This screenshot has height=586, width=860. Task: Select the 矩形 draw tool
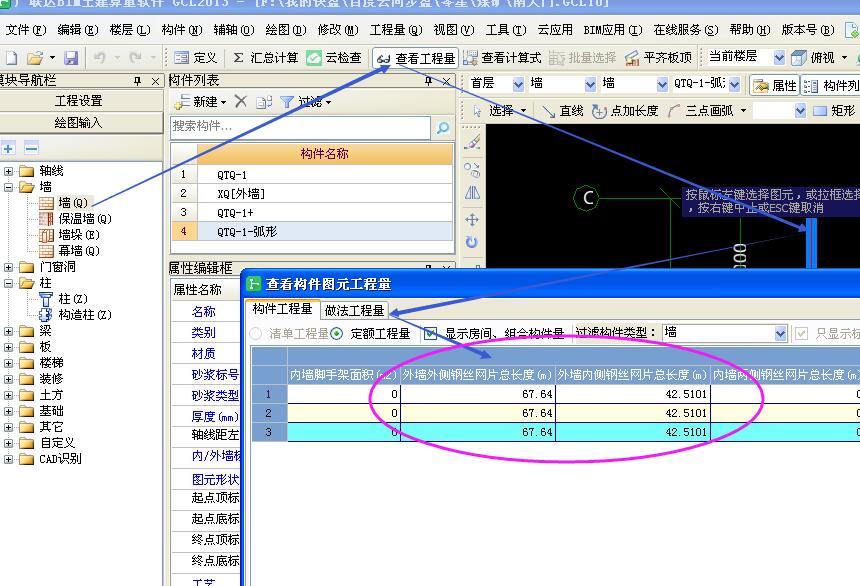click(834, 111)
